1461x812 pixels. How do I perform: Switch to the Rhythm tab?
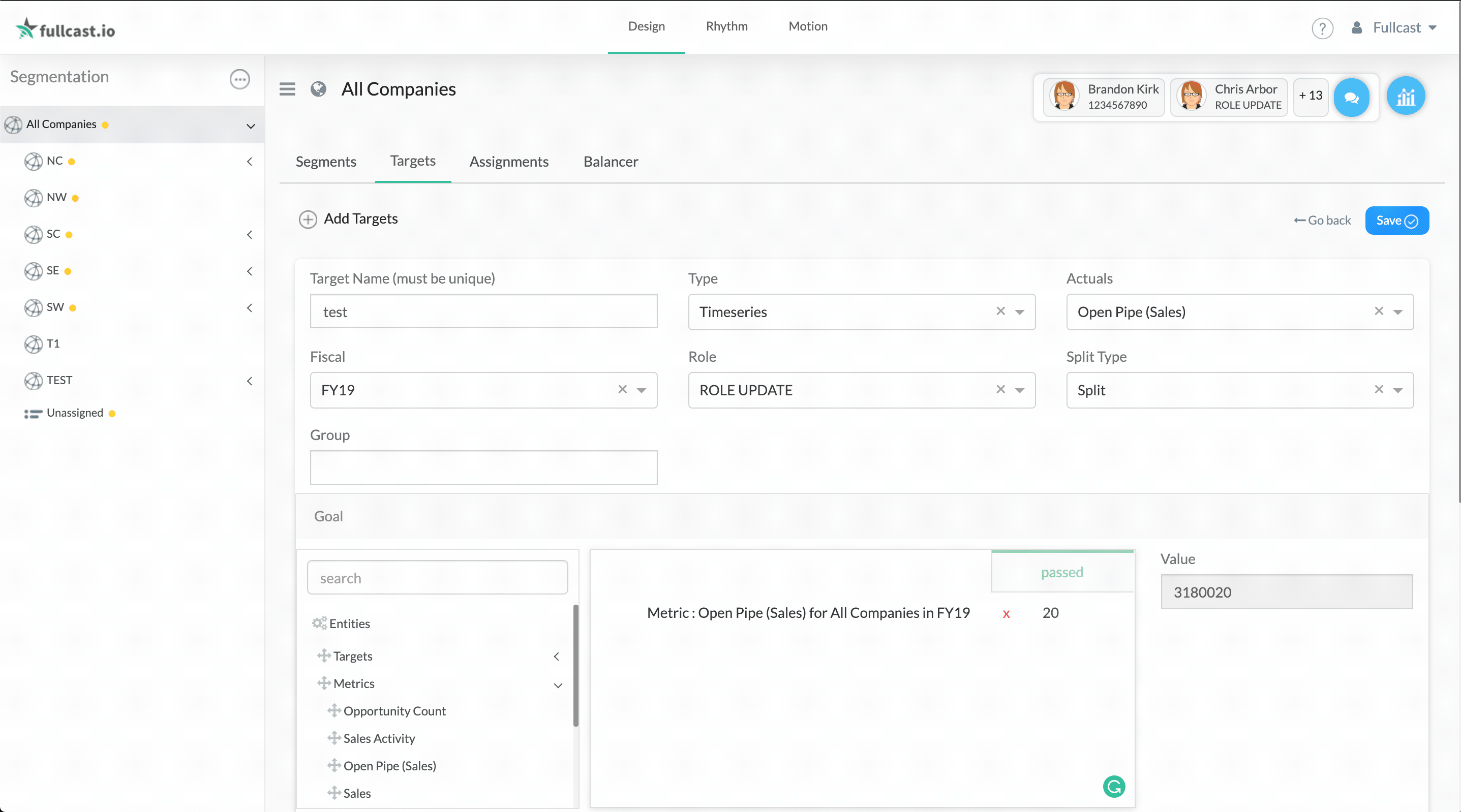click(x=726, y=26)
